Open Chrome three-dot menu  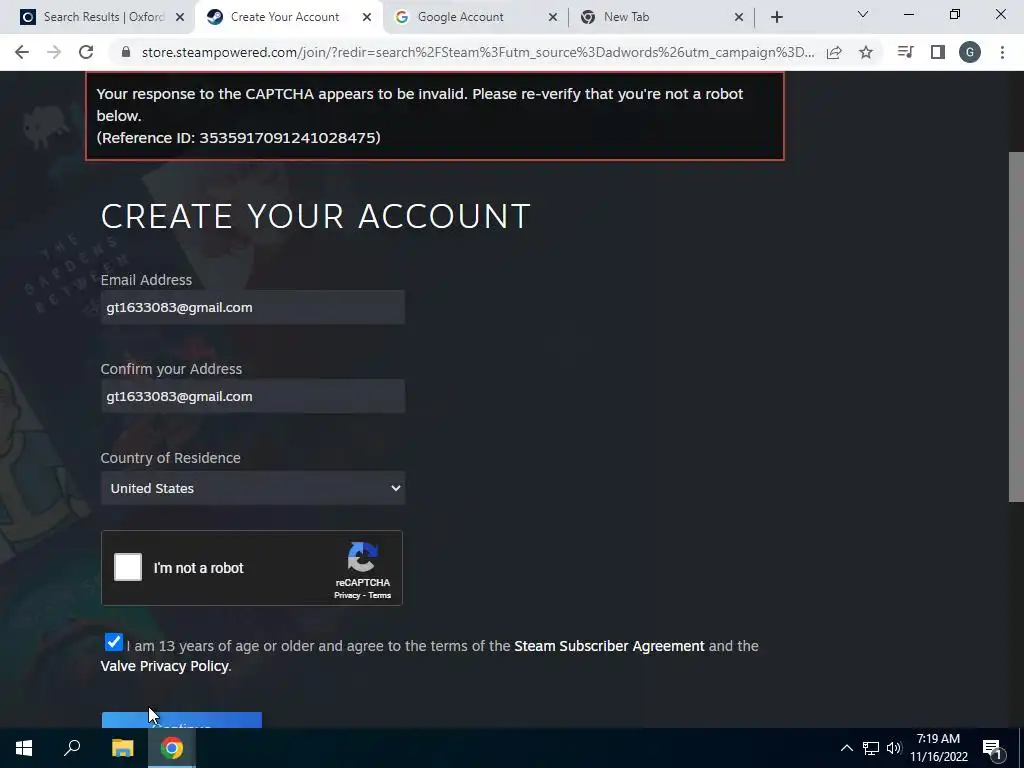pos(1002,52)
